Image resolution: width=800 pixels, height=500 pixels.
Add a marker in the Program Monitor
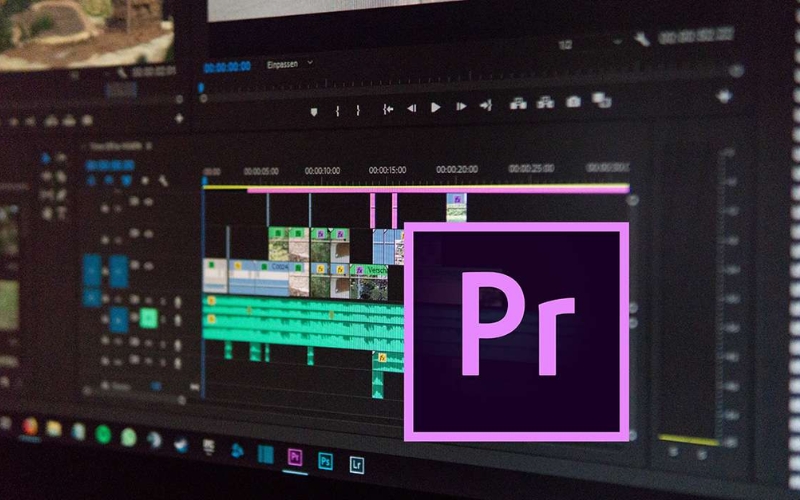(314, 110)
